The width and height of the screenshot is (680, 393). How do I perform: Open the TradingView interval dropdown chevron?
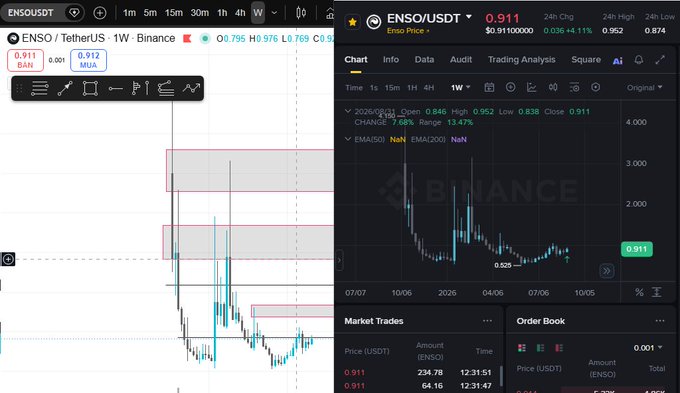pos(274,13)
